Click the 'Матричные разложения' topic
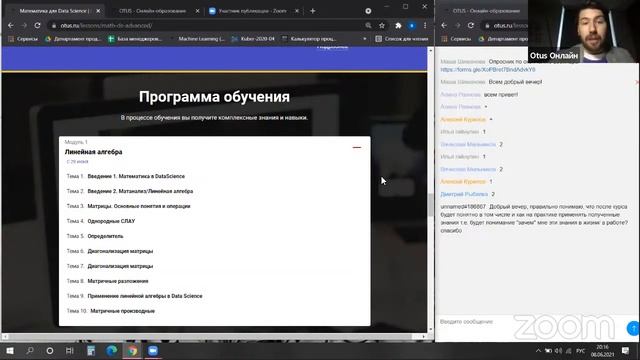Image resolution: width=640 pixels, height=360 pixels. pos(118,281)
